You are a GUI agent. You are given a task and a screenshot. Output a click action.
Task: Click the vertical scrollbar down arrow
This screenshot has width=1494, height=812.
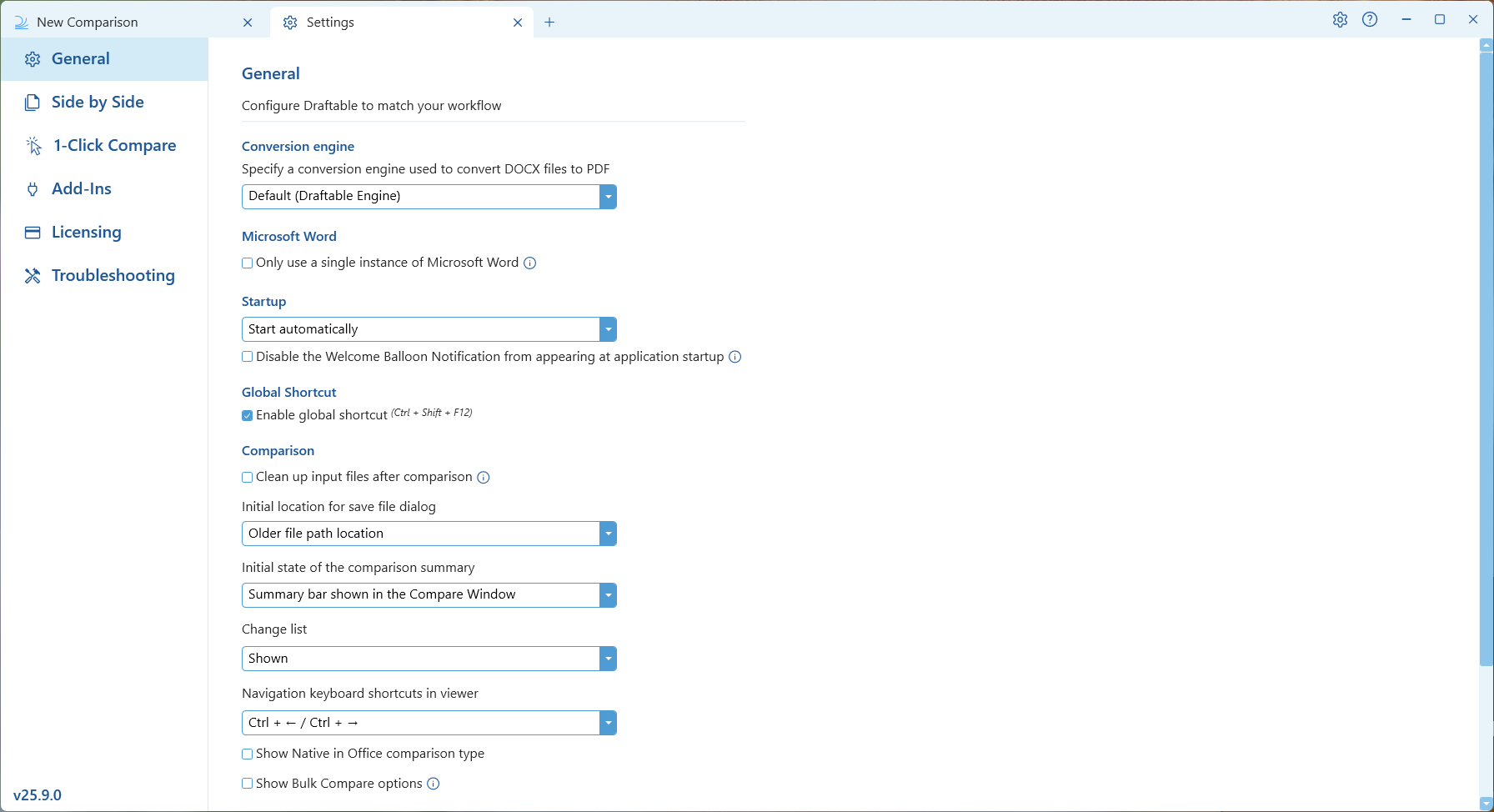1486,804
